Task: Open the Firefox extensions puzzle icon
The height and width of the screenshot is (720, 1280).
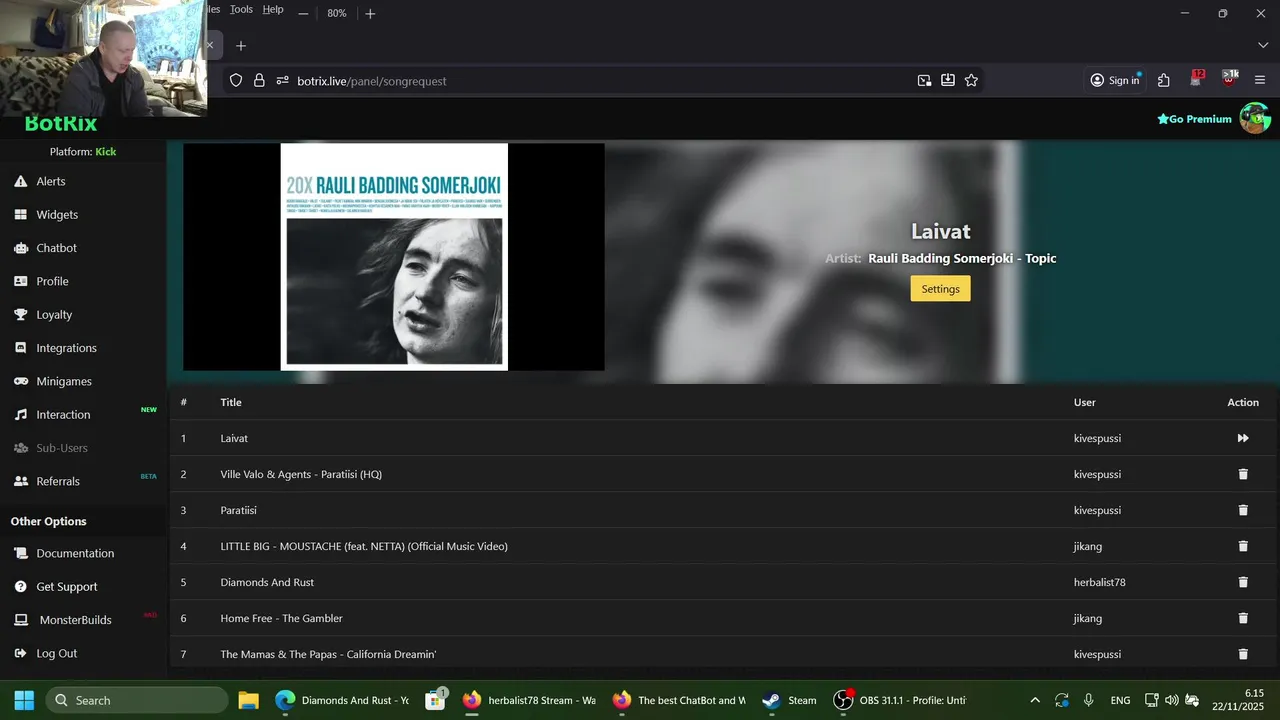Action: [x=1164, y=81]
